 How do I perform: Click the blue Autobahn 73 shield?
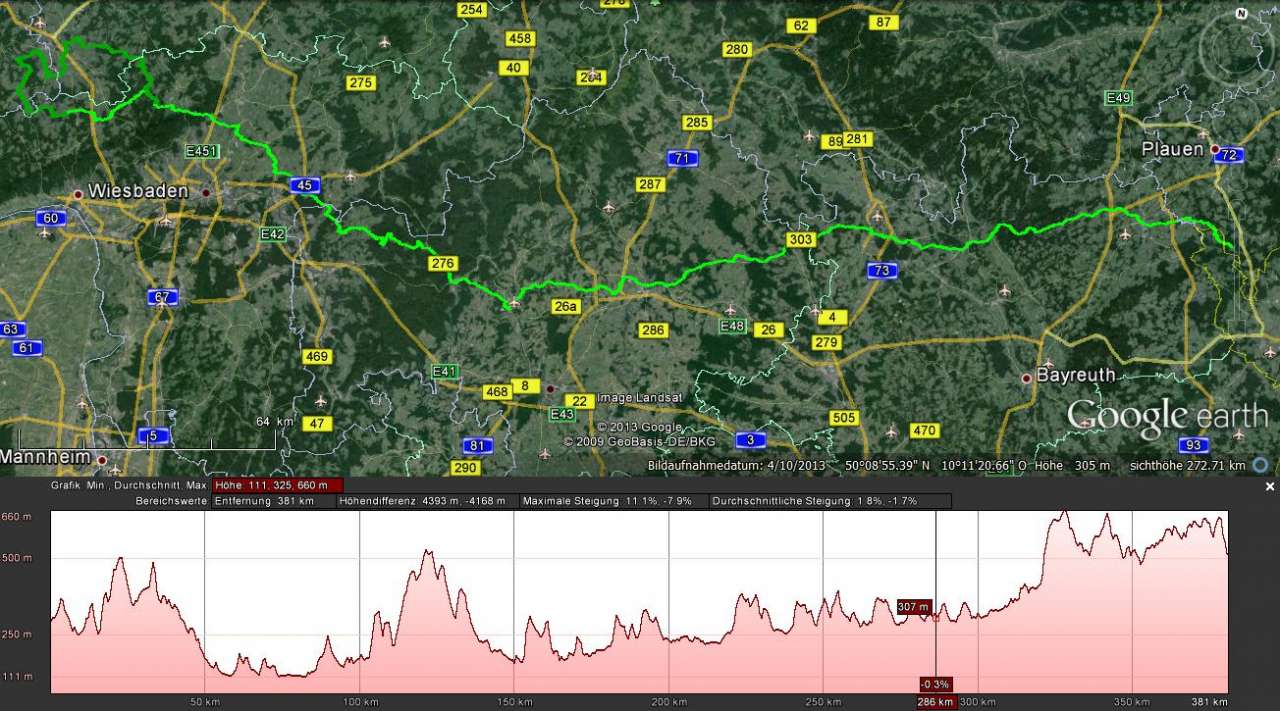coord(881,270)
